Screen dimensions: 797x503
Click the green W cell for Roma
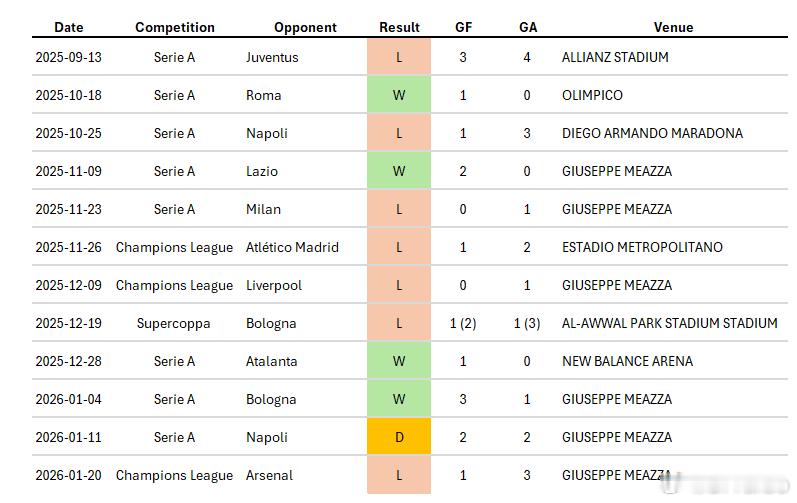click(399, 95)
